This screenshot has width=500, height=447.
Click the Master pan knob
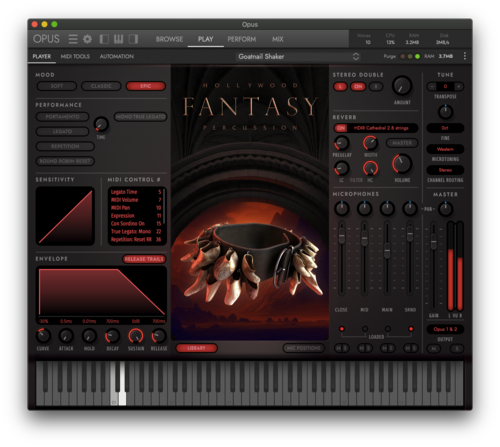(x=445, y=209)
